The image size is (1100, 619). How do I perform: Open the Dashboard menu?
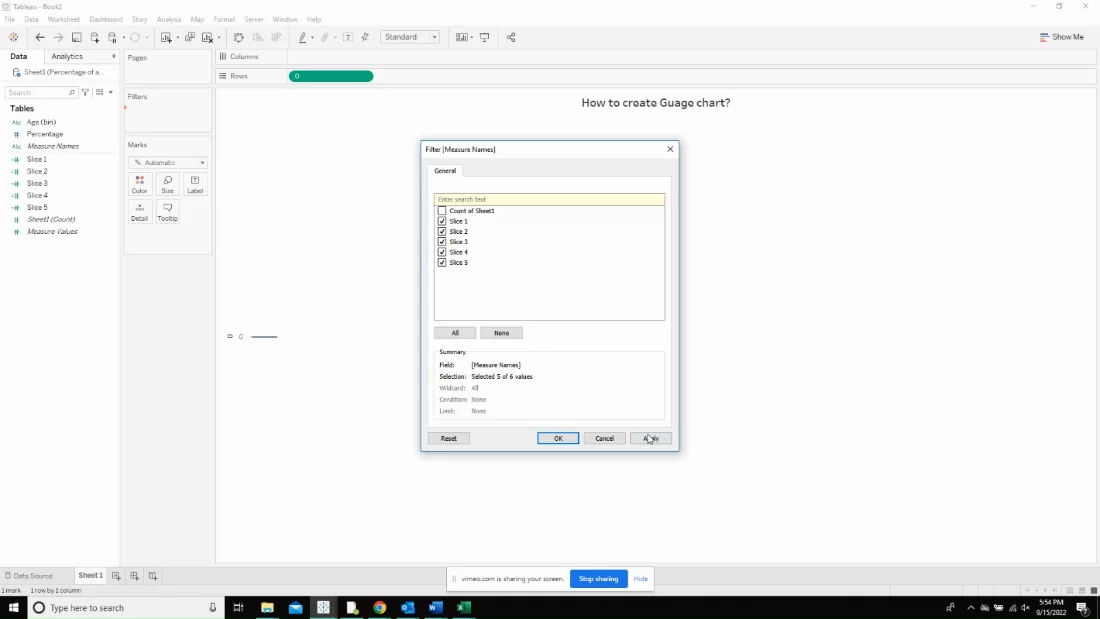click(105, 19)
